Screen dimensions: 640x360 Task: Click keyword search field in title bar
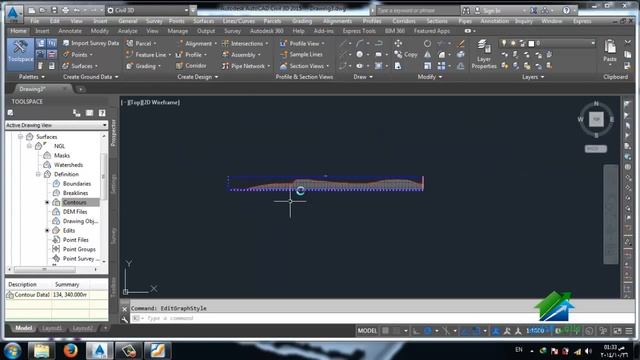(416, 10)
